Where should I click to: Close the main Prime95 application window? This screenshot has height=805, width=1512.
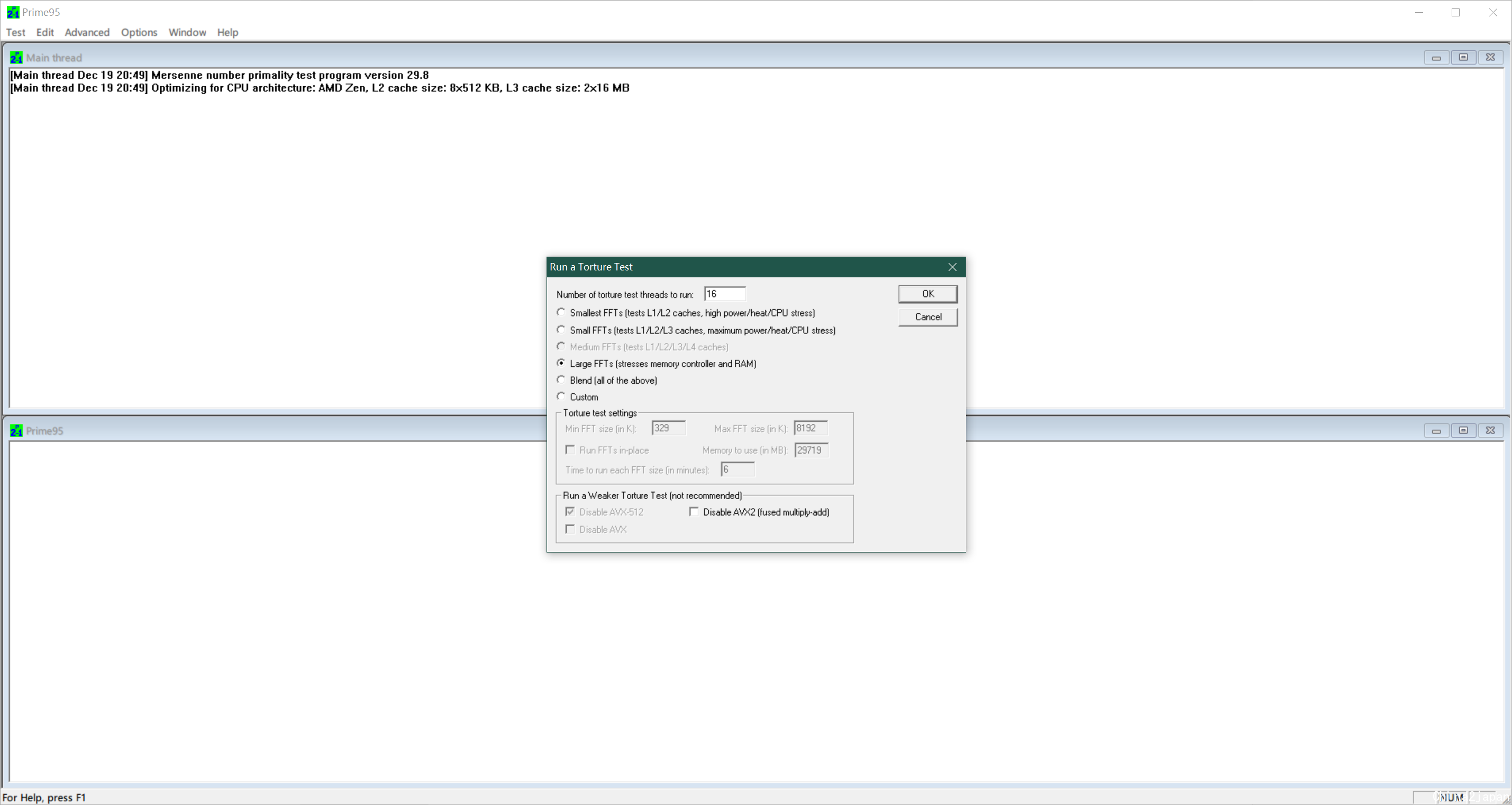[1492, 12]
